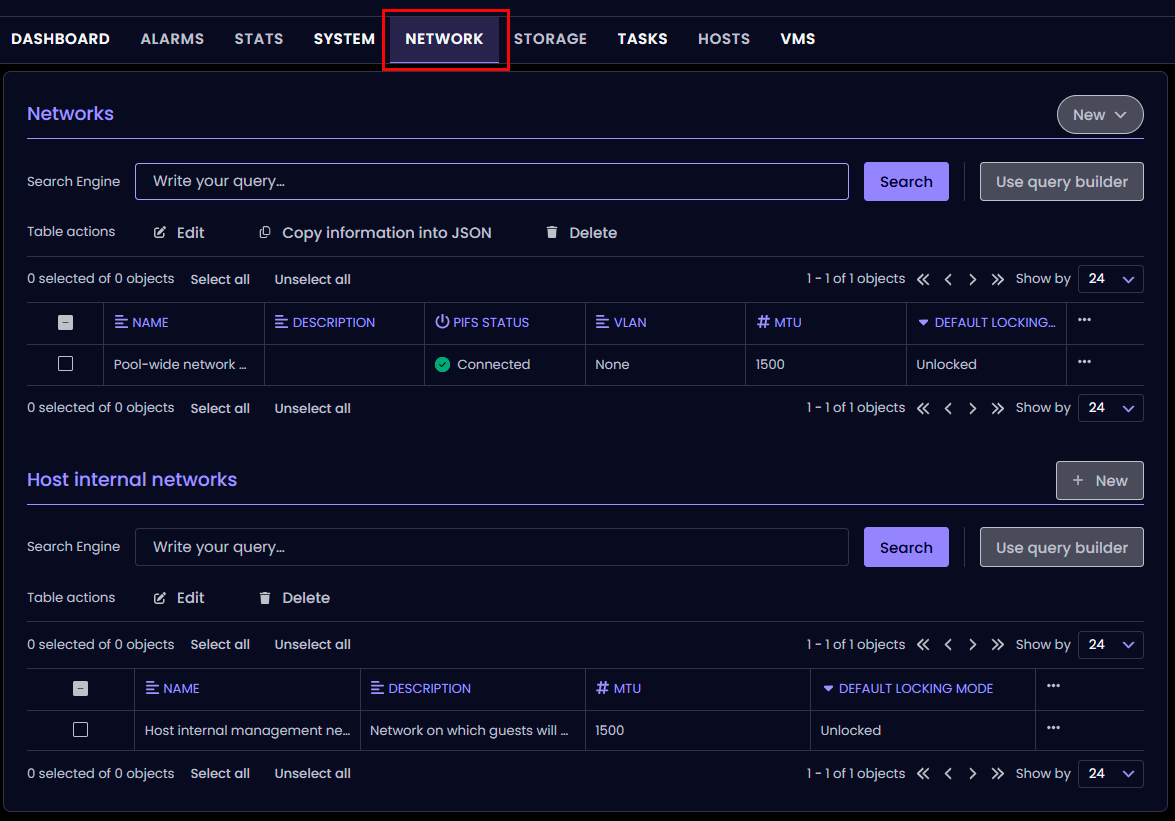Viewport: 1175px width, 821px height.
Task: Open Show by dropdown below Host internal networks table
Action: click(1110, 774)
